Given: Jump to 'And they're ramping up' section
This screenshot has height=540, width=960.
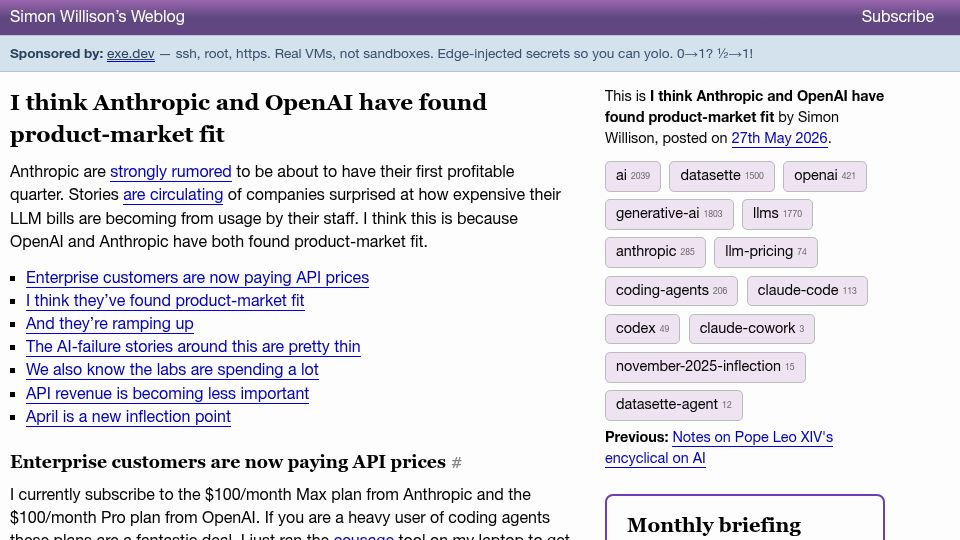Looking at the screenshot, I should pos(110,324).
